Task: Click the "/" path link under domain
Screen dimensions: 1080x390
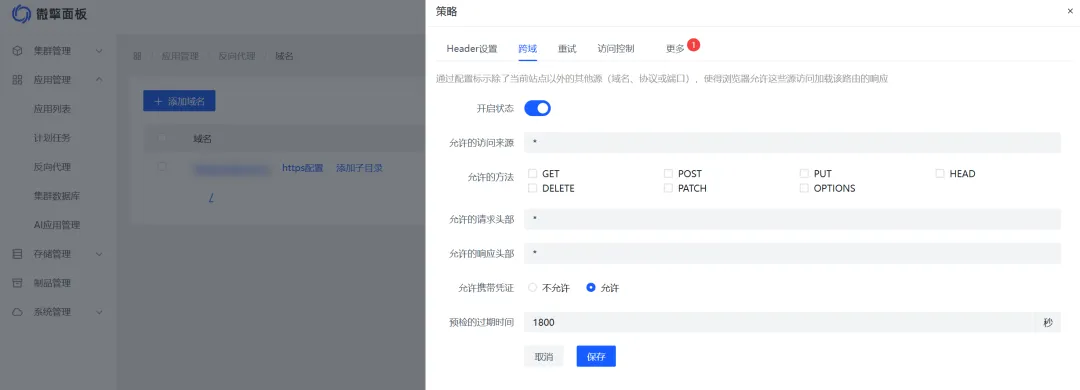Action: [211, 198]
